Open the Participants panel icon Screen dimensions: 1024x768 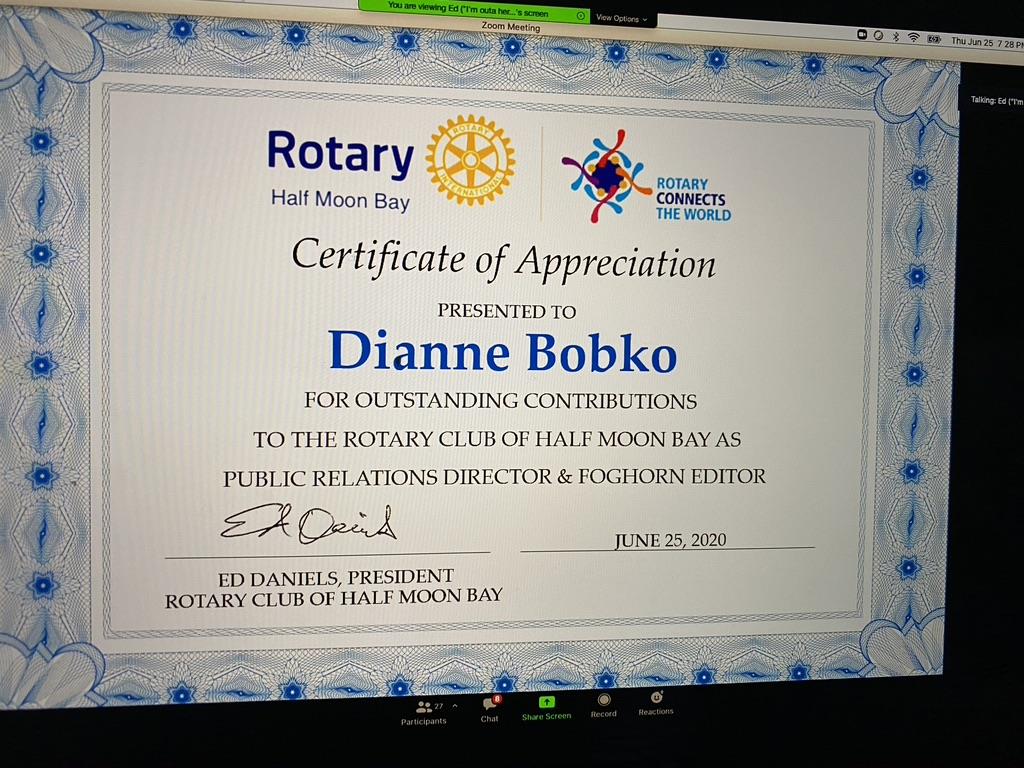click(x=424, y=707)
